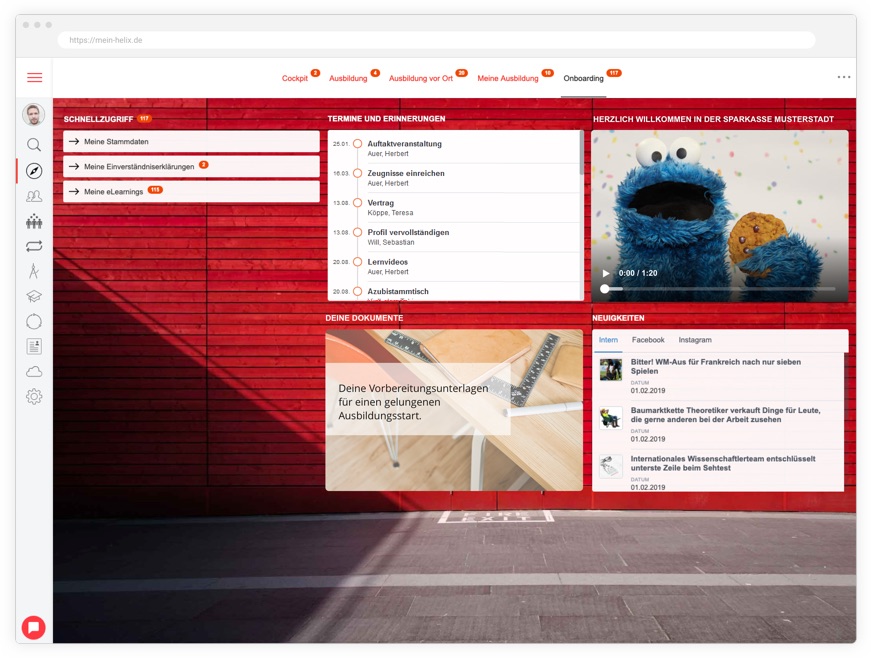The image size is (871, 658).
Task: Select the Facebook news tab
Action: pyautogui.click(x=648, y=340)
